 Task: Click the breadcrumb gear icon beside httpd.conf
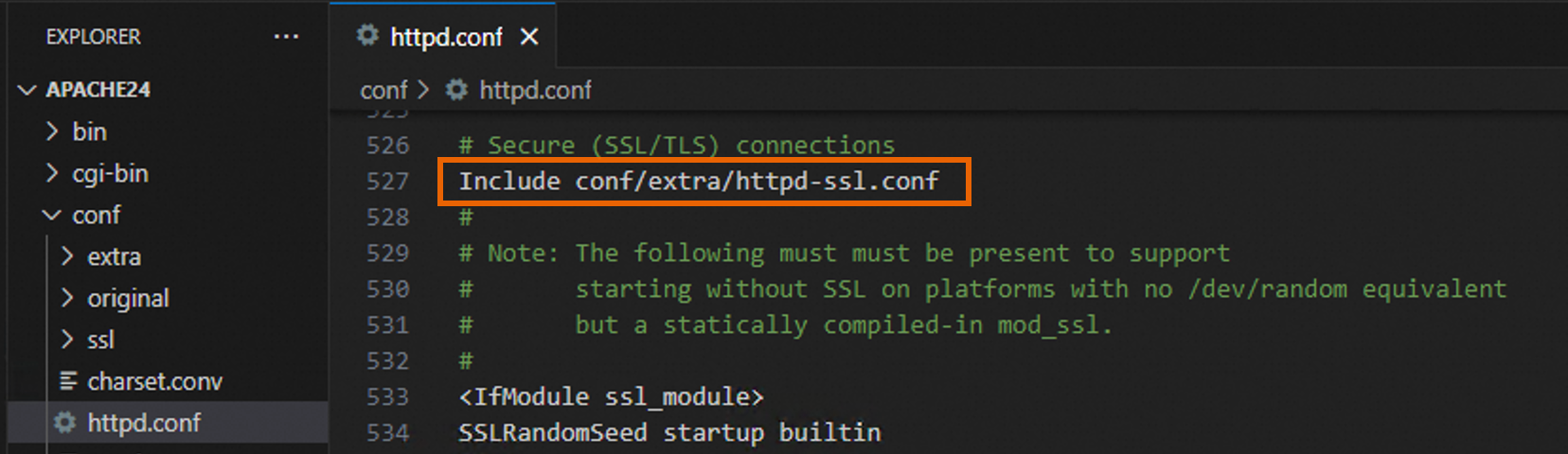point(456,90)
